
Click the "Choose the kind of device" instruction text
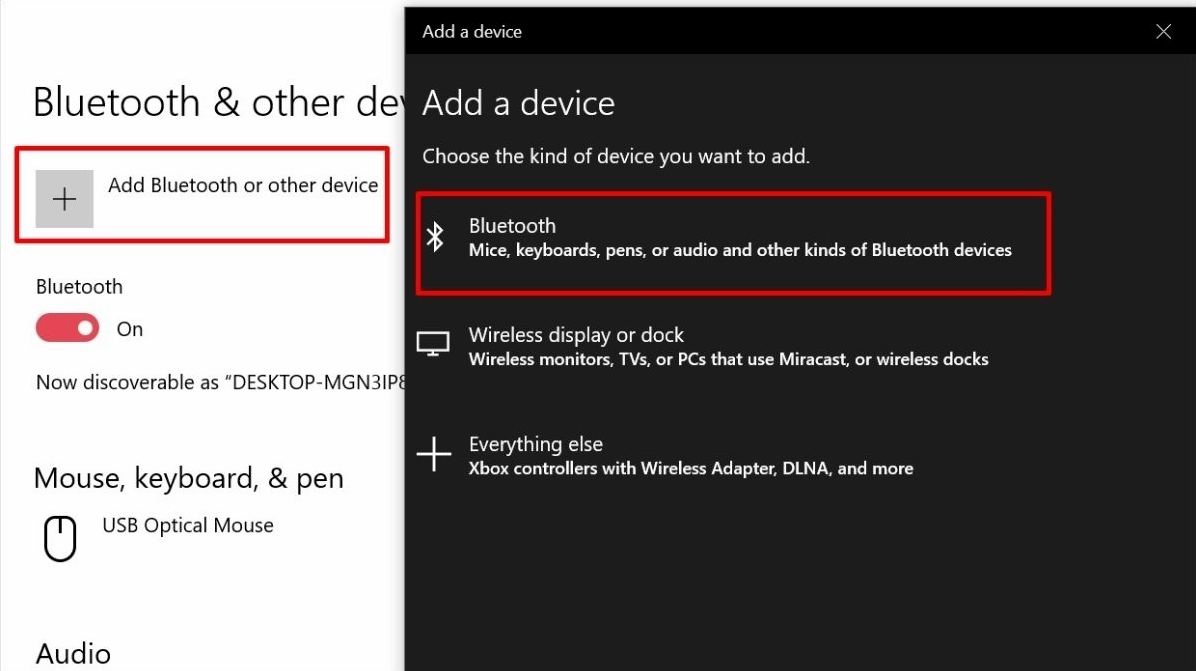(x=616, y=156)
